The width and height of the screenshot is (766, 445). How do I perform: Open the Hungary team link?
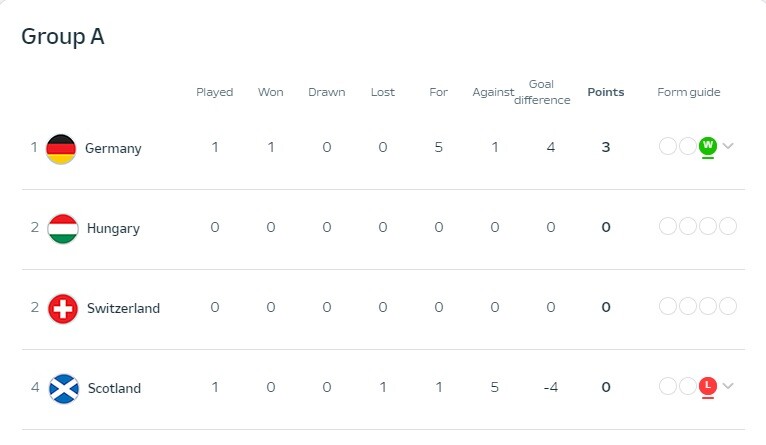coord(113,229)
